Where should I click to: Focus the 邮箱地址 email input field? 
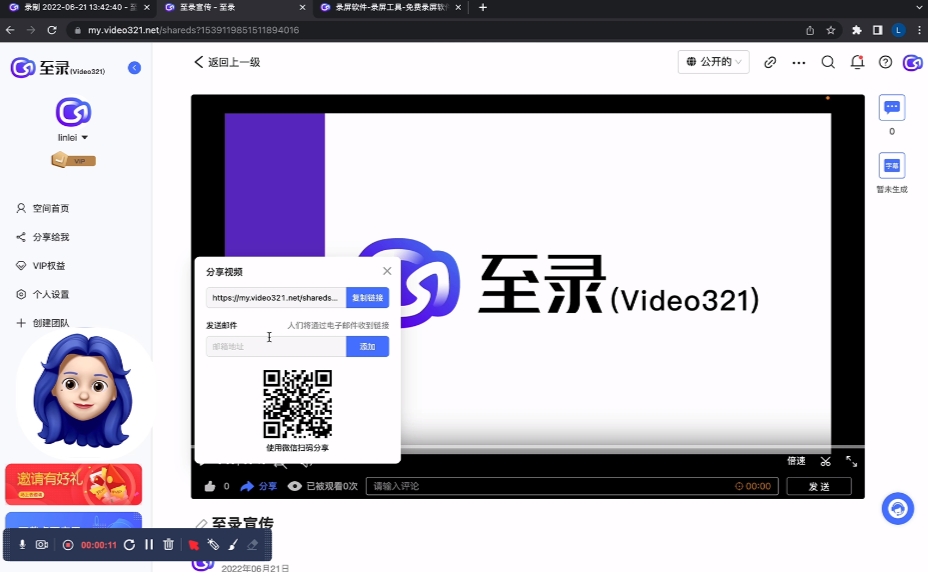click(276, 346)
